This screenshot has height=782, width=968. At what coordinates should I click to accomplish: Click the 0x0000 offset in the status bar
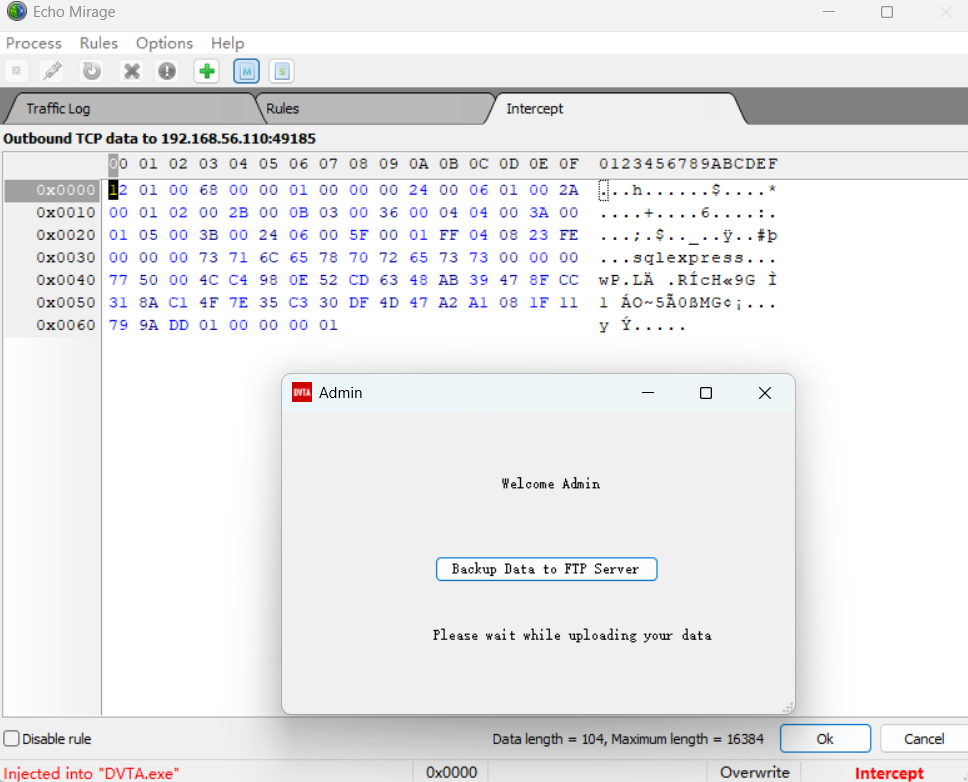451,773
